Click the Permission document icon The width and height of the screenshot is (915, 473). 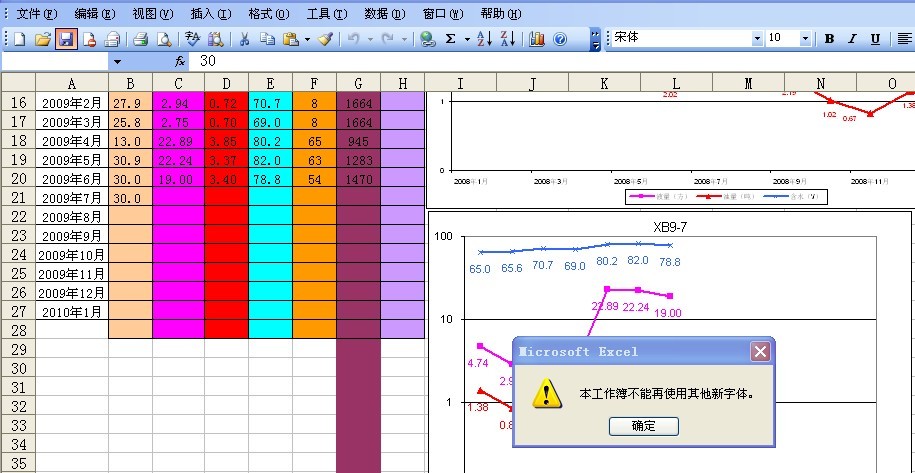tap(89, 39)
